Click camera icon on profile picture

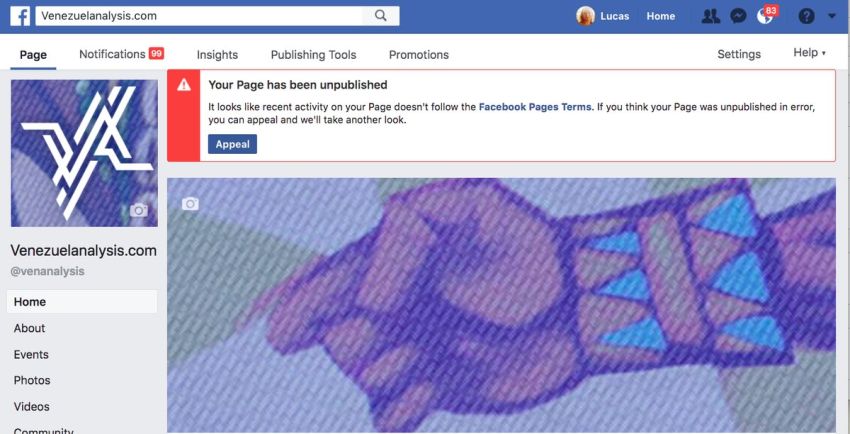coord(139,210)
